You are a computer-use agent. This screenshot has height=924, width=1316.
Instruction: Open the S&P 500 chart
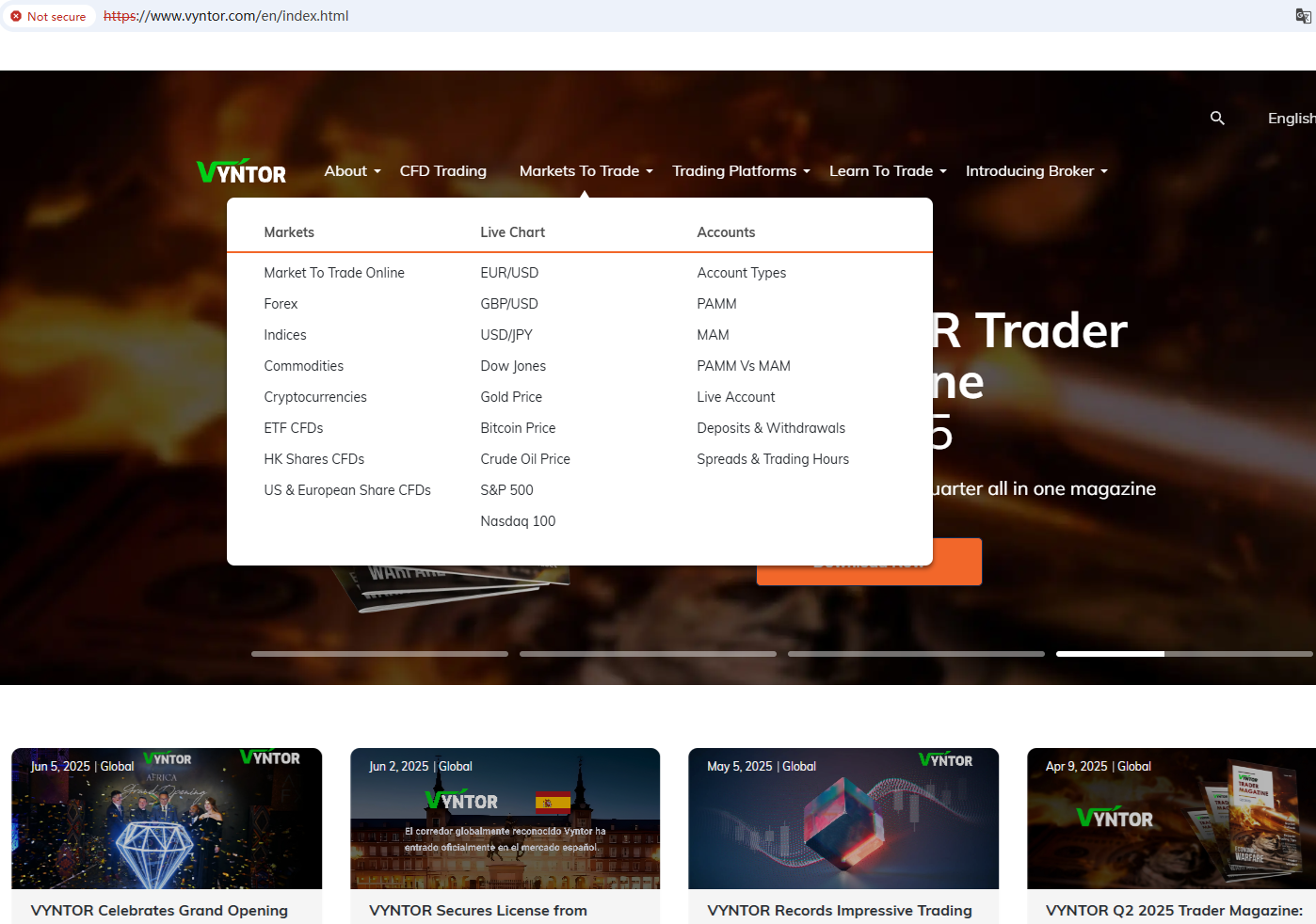click(506, 490)
